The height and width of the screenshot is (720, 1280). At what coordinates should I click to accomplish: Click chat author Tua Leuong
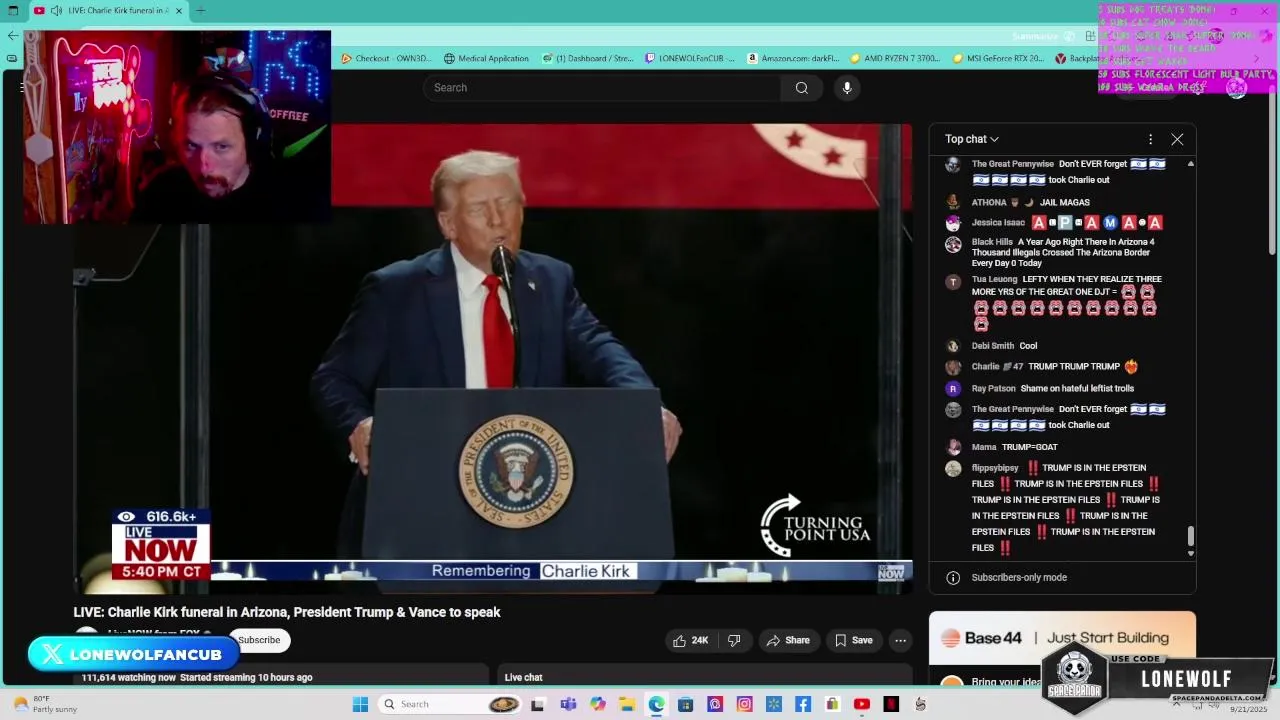994,280
